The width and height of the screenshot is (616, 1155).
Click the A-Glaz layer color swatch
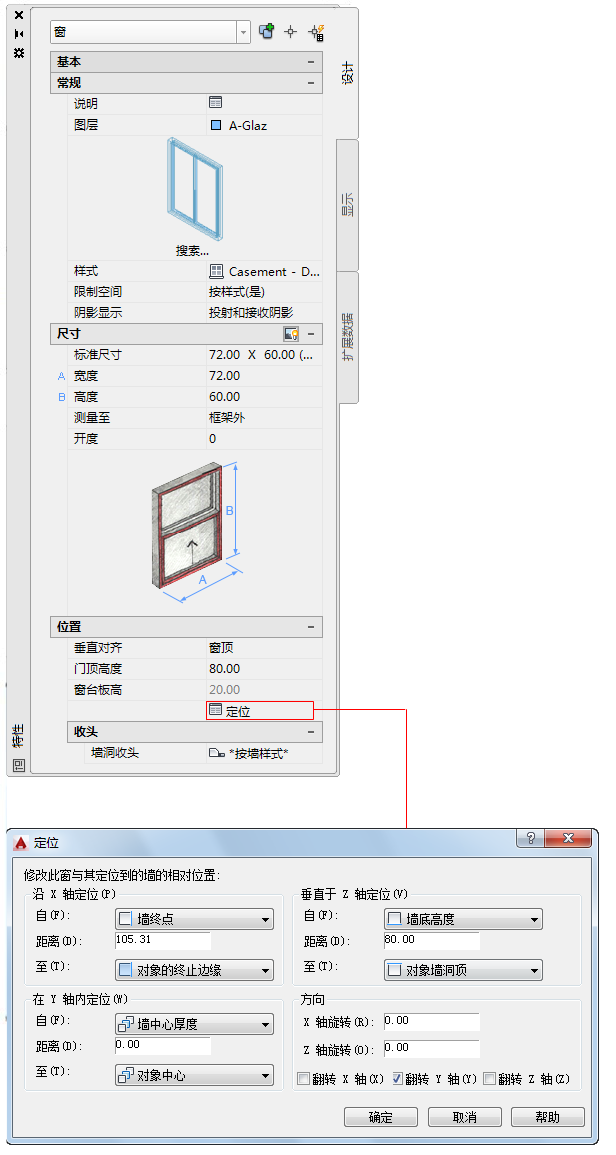[x=216, y=125]
